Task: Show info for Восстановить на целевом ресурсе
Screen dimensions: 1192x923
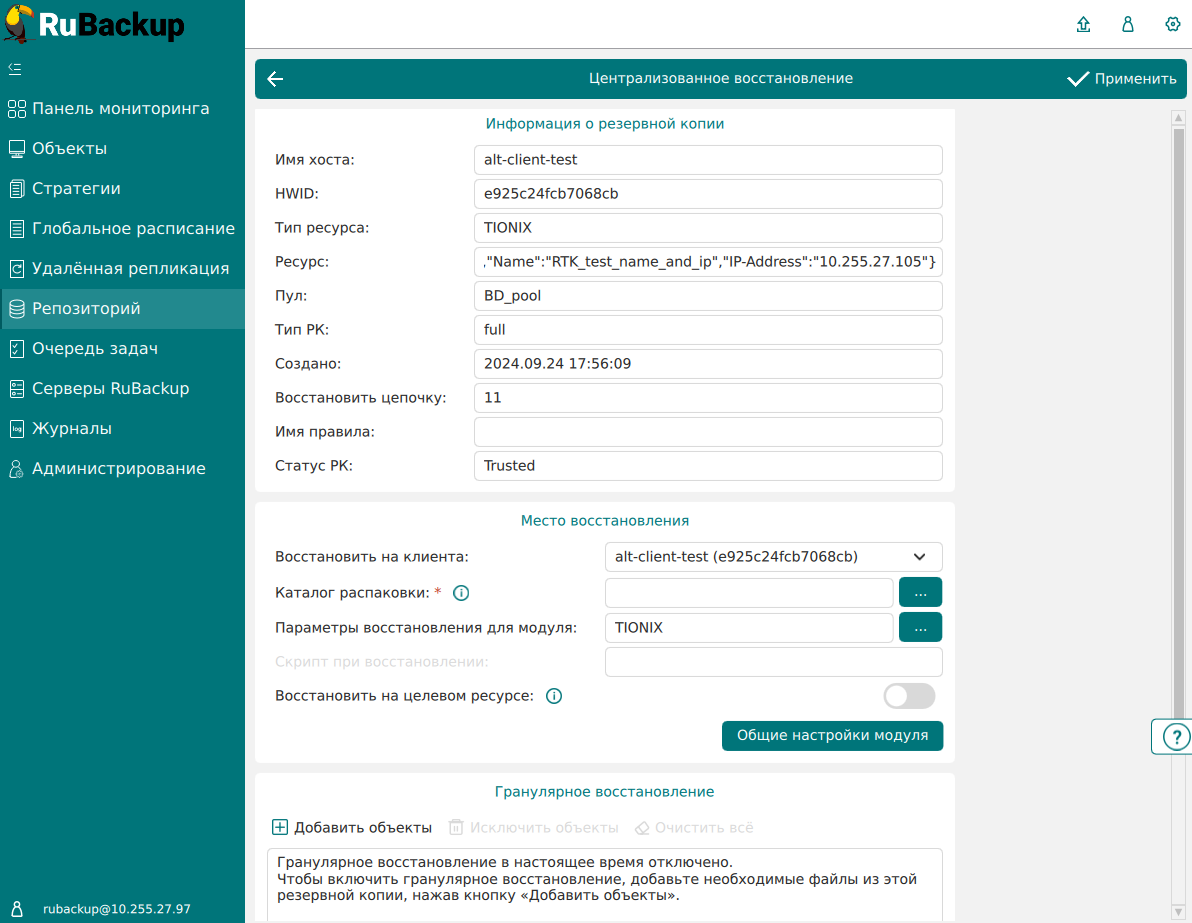Action: 554,696
